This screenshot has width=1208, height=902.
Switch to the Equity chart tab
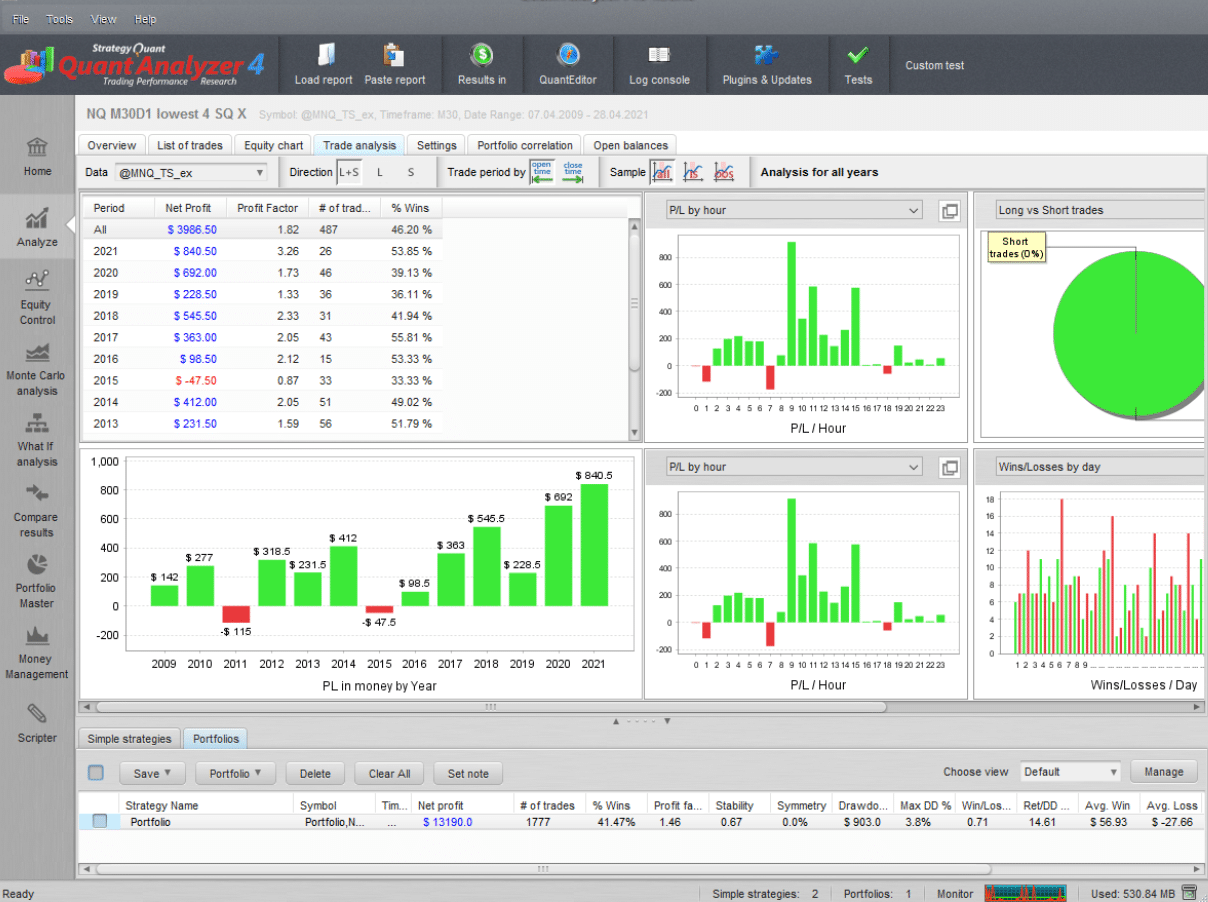click(x=273, y=146)
